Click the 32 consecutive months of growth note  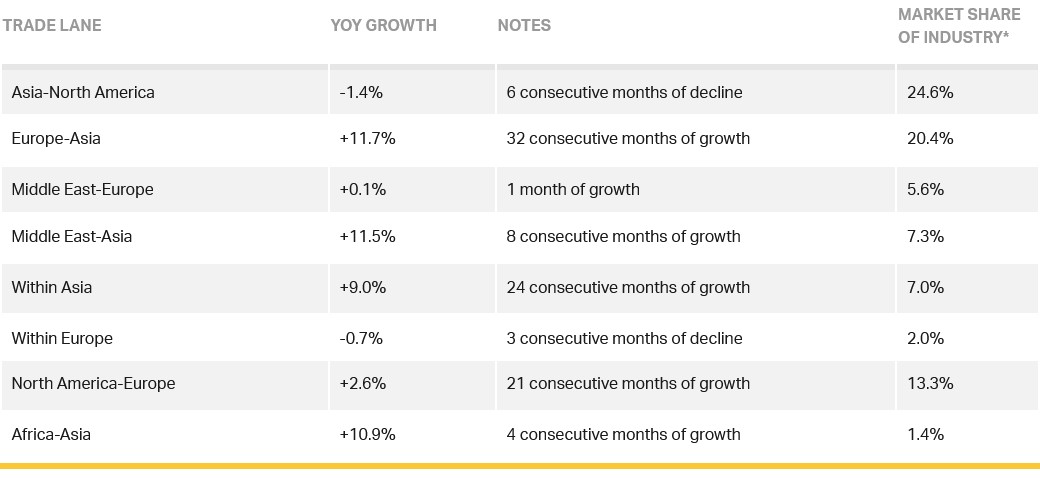pos(628,139)
